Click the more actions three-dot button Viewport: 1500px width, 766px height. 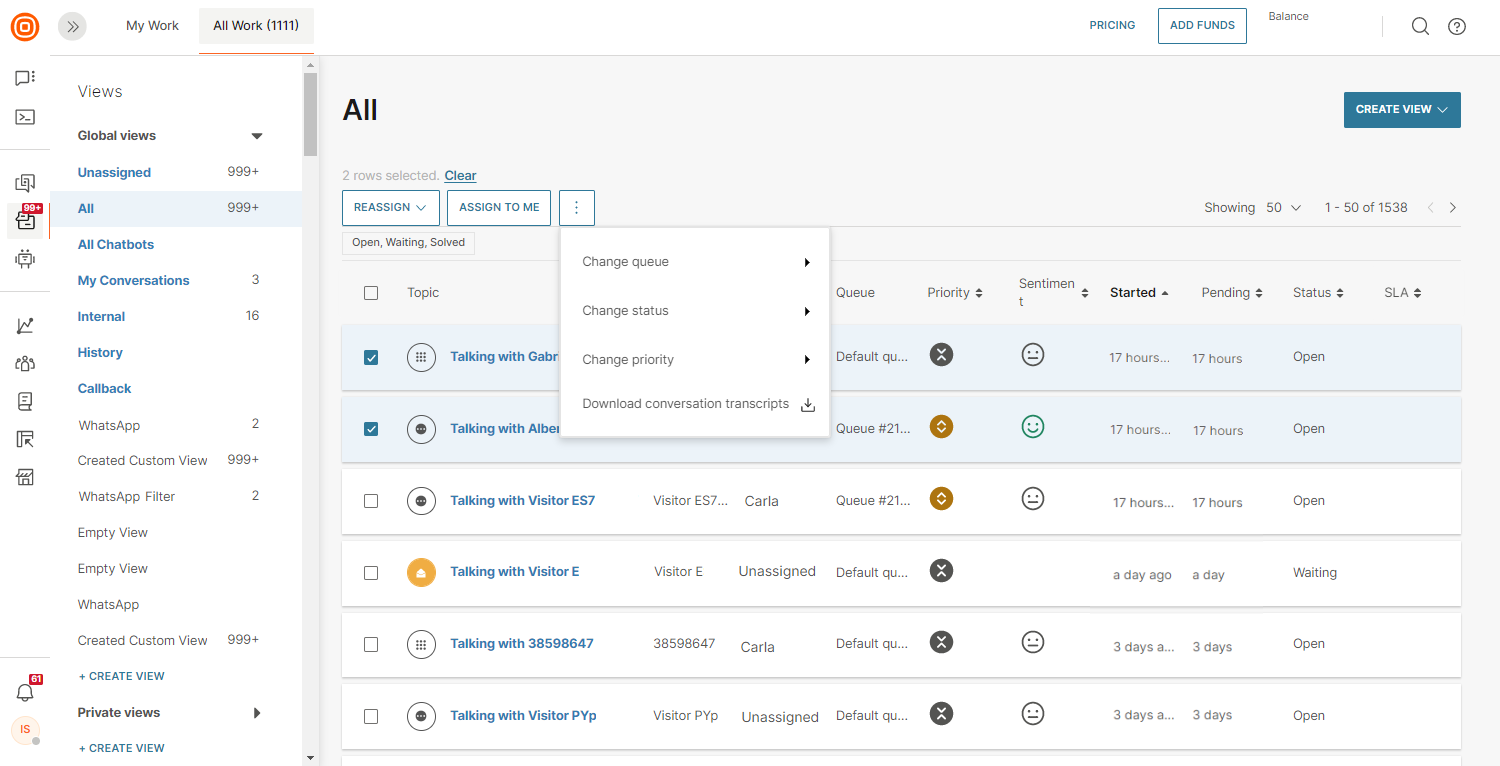click(x=577, y=208)
